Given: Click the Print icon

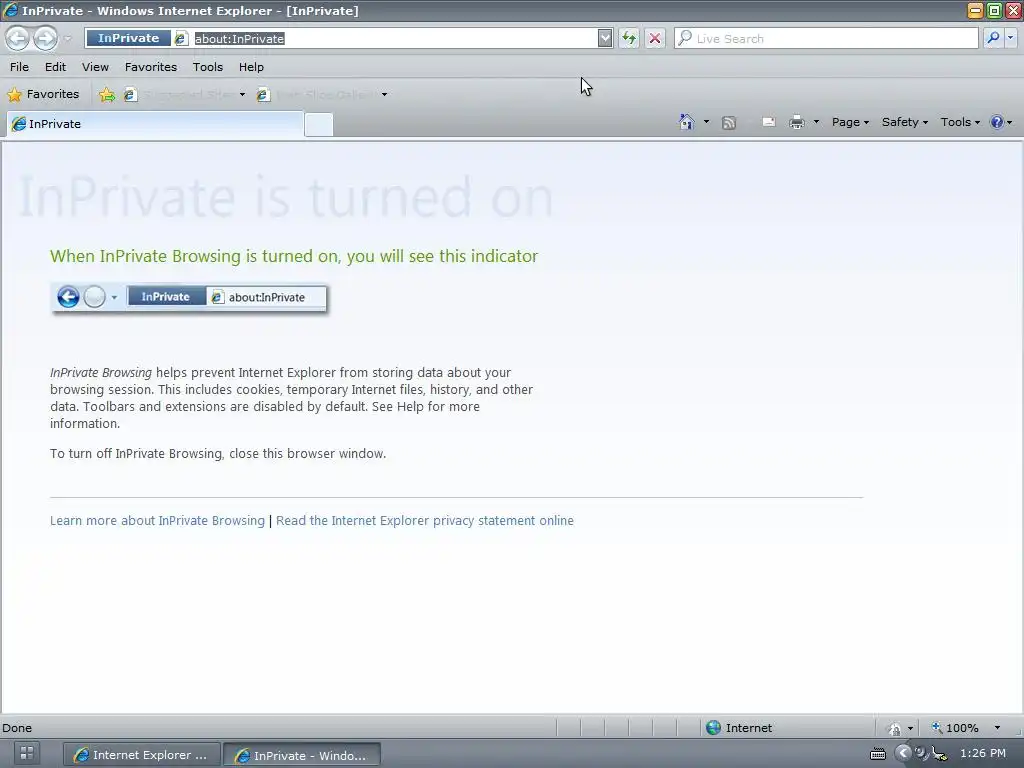Looking at the screenshot, I should 797,122.
